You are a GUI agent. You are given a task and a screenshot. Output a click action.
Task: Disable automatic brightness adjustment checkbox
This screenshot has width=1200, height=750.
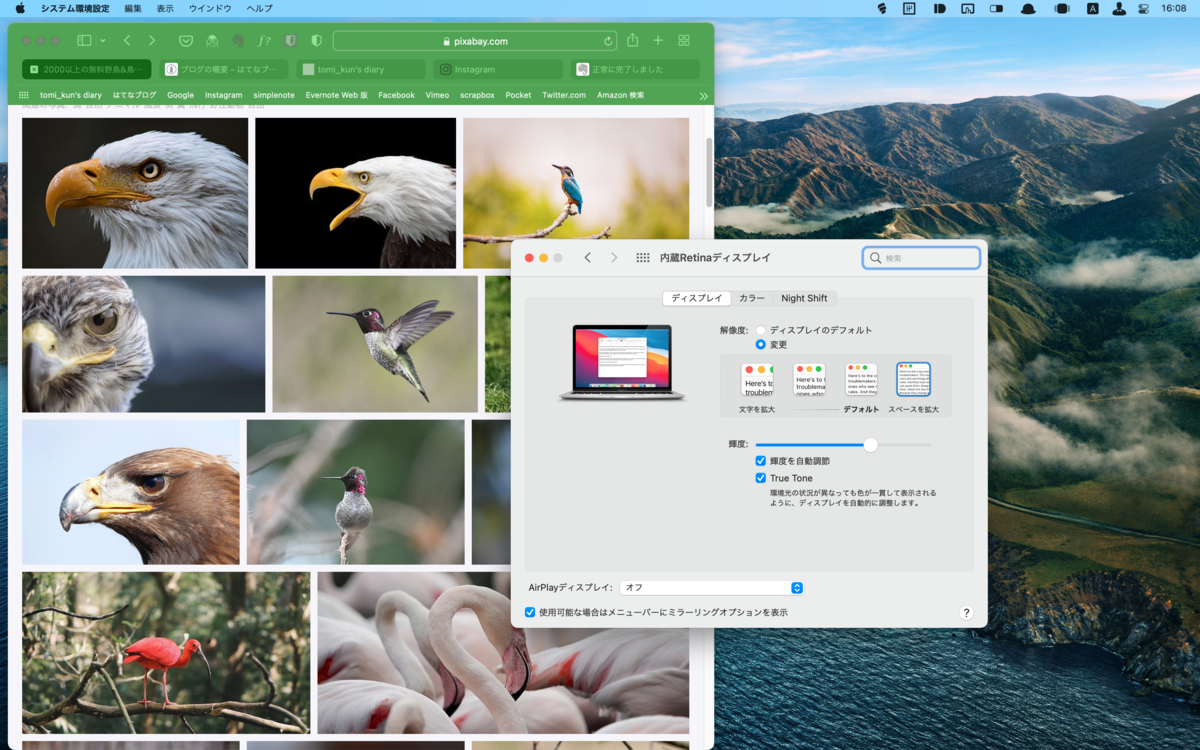click(x=761, y=461)
